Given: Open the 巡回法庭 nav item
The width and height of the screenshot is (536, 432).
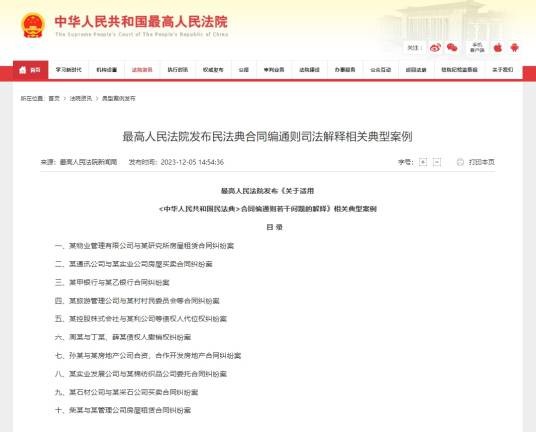Looking at the screenshot, I should click(416, 70).
